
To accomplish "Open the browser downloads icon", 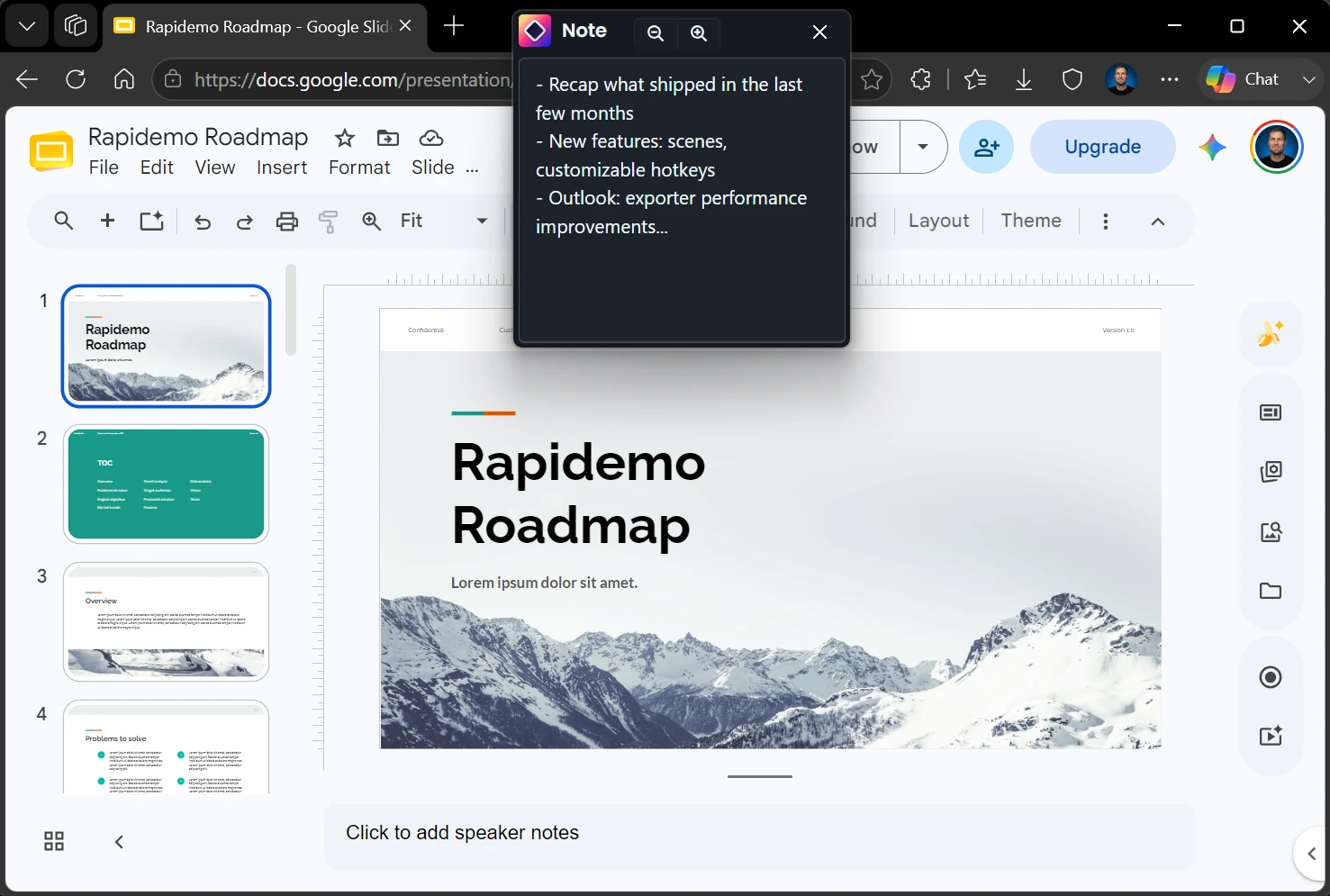I will (1024, 79).
